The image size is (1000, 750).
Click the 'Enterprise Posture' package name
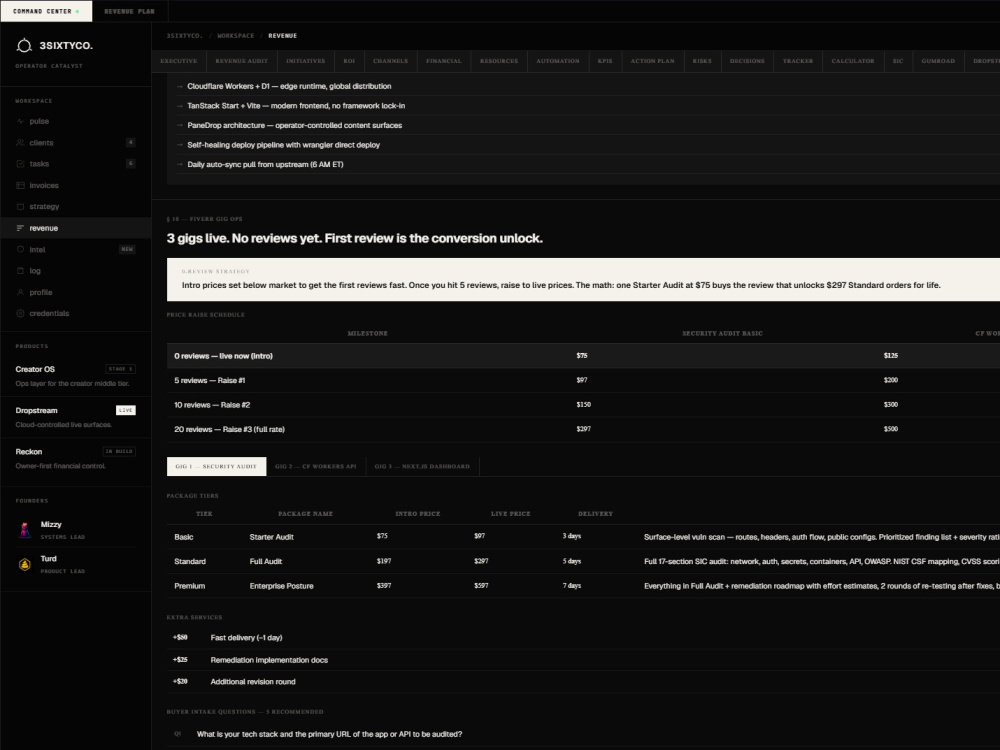(x=281, y=586)
